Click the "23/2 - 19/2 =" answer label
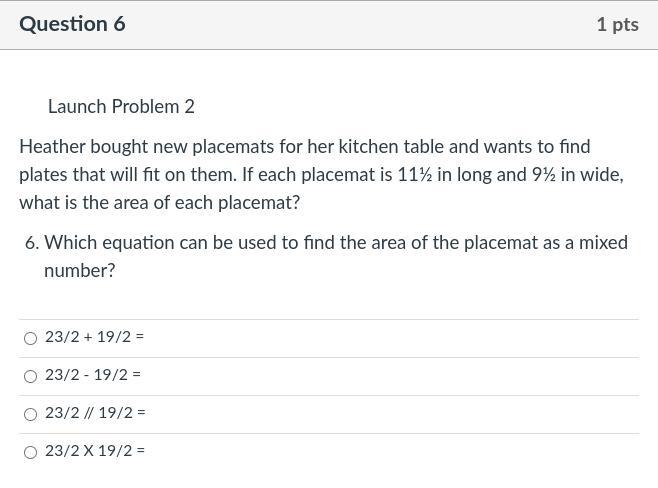Screen dimensions: 658x488 [x=93, y=375]
